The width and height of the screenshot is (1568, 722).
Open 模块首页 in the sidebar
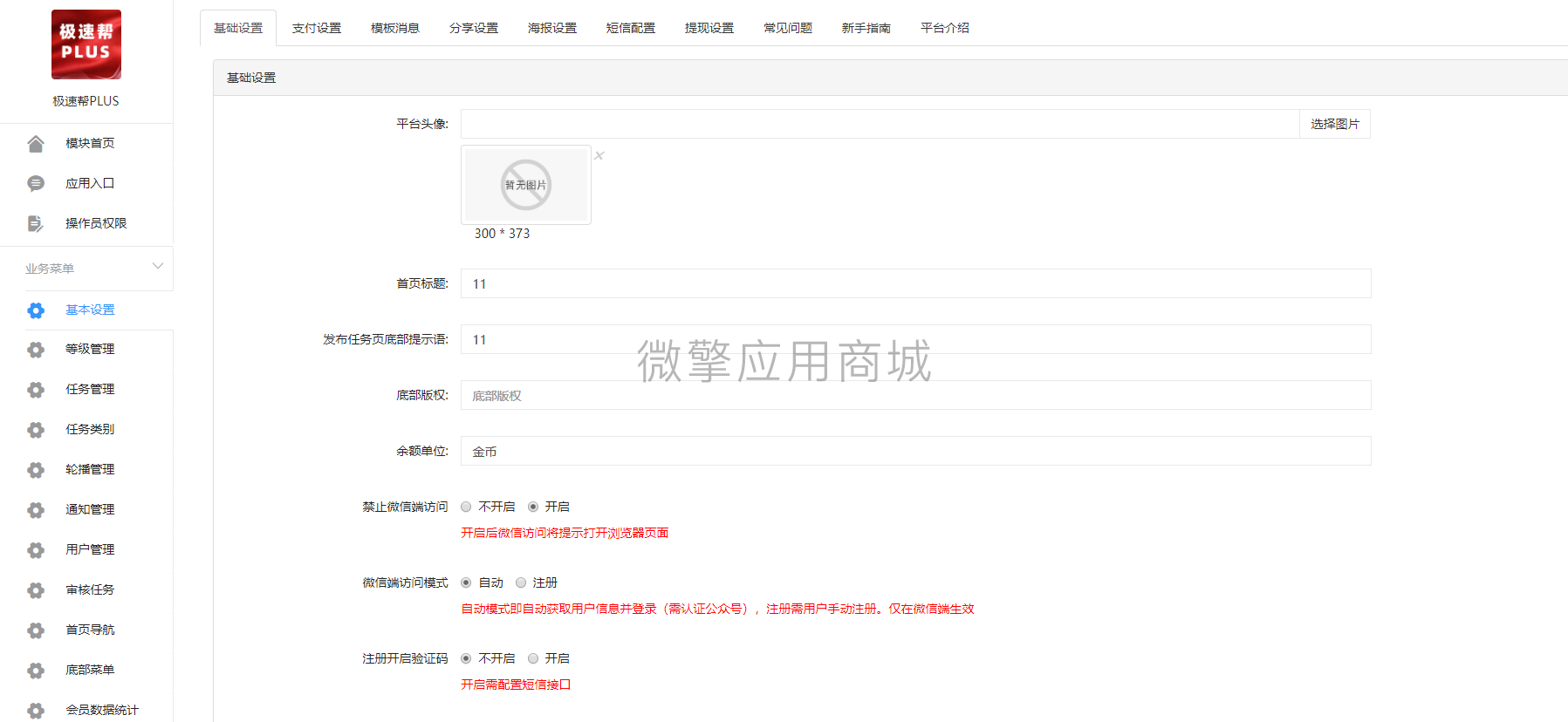pyautogui.click(x=90, y=143)
